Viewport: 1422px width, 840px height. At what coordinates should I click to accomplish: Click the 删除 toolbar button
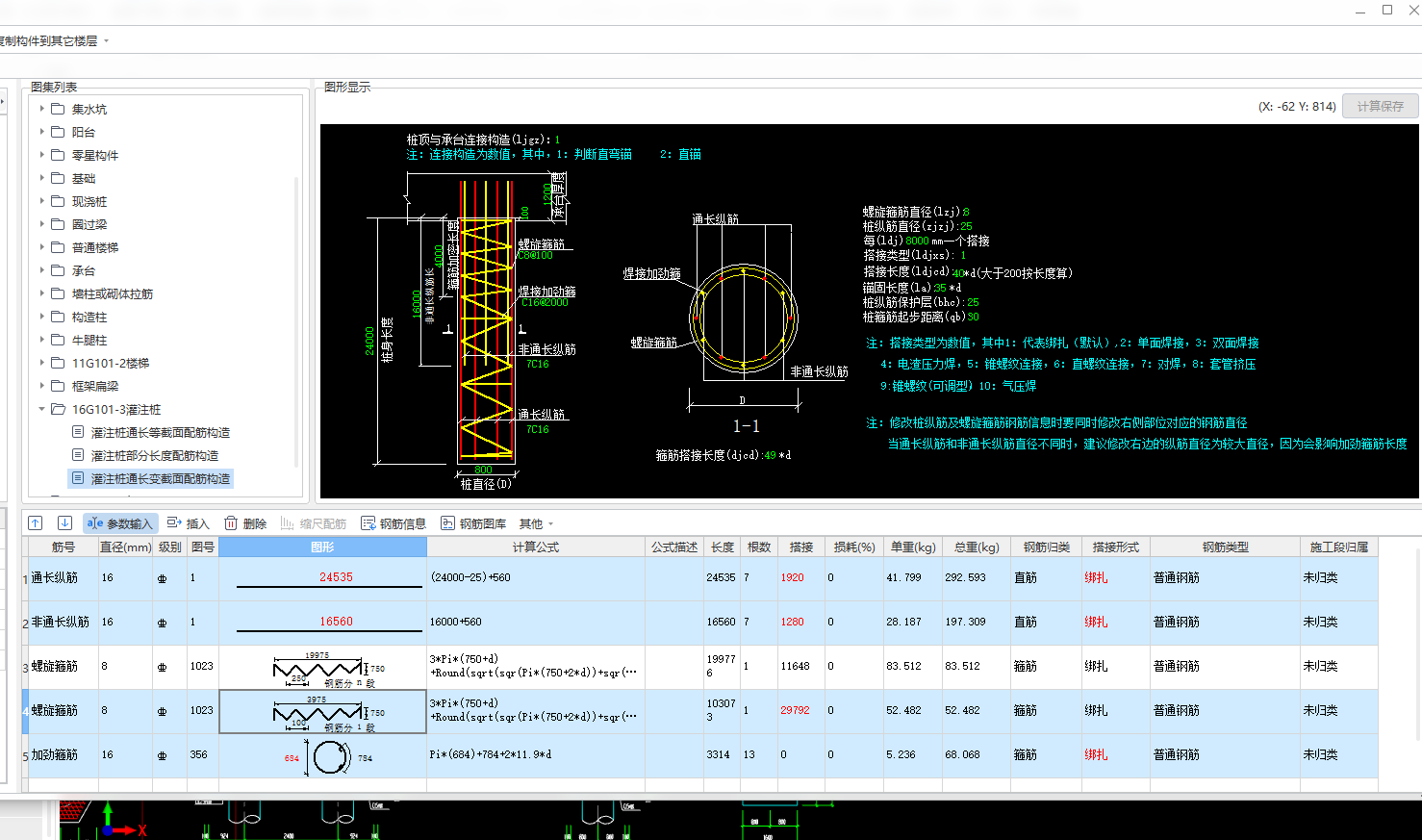point(245,523)
